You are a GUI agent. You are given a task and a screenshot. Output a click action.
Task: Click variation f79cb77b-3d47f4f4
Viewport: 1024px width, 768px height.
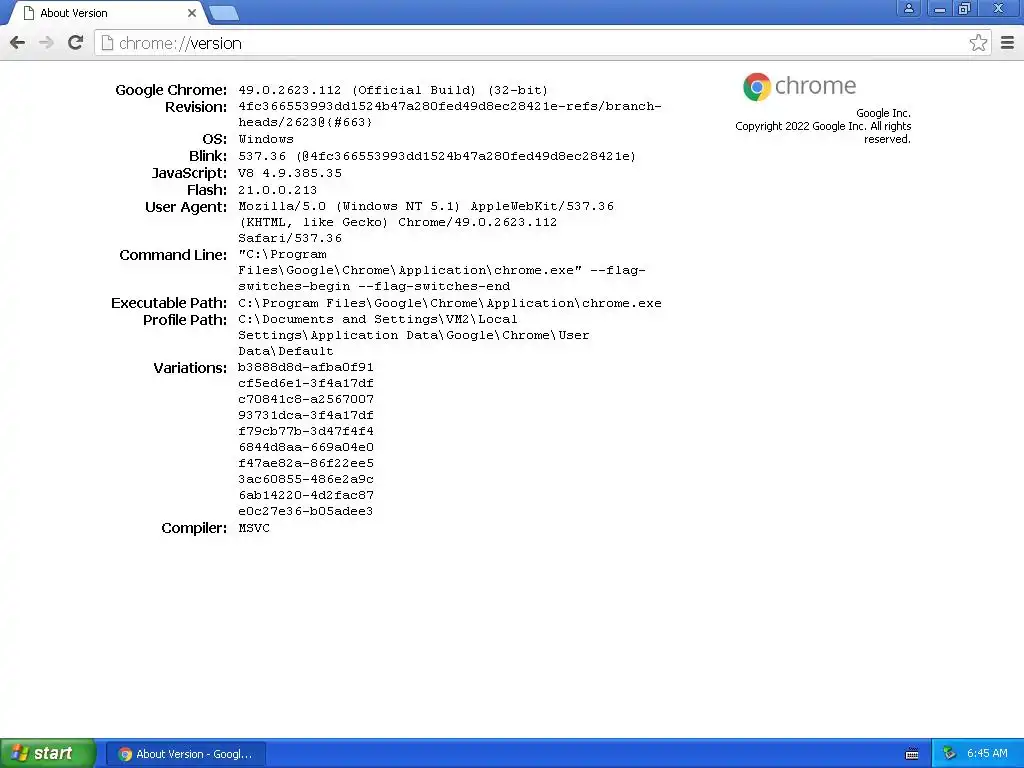coord(306,431)
